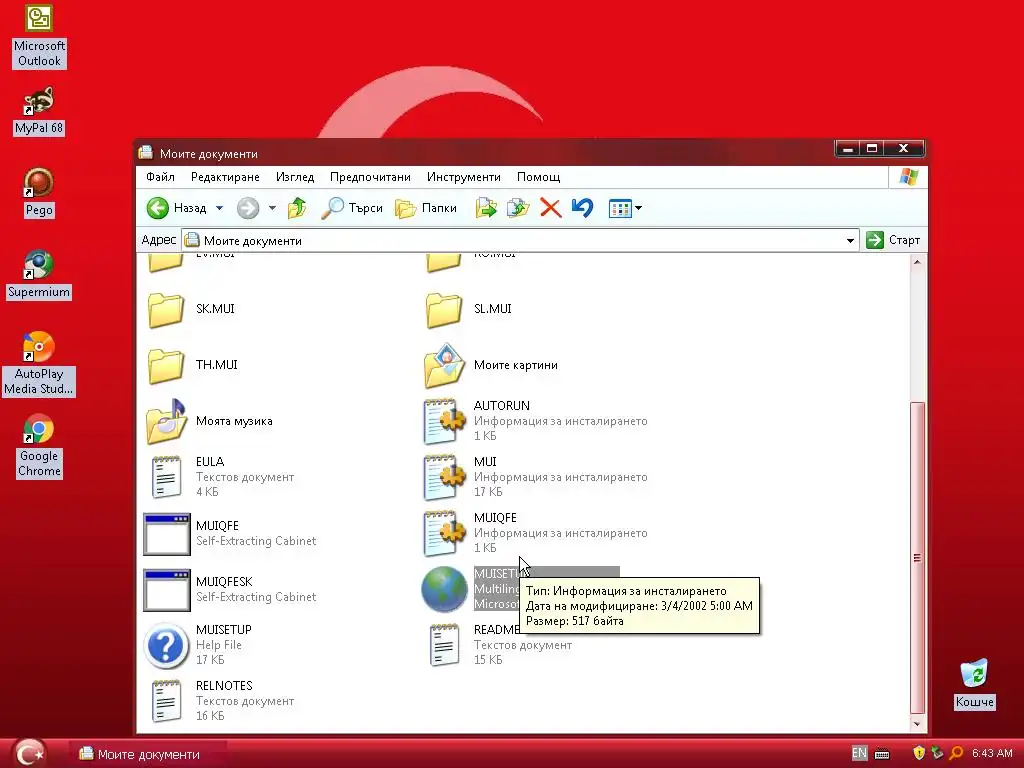Open the security shield tray icon
Screen dimensions: 1024x768
point(919,754)
